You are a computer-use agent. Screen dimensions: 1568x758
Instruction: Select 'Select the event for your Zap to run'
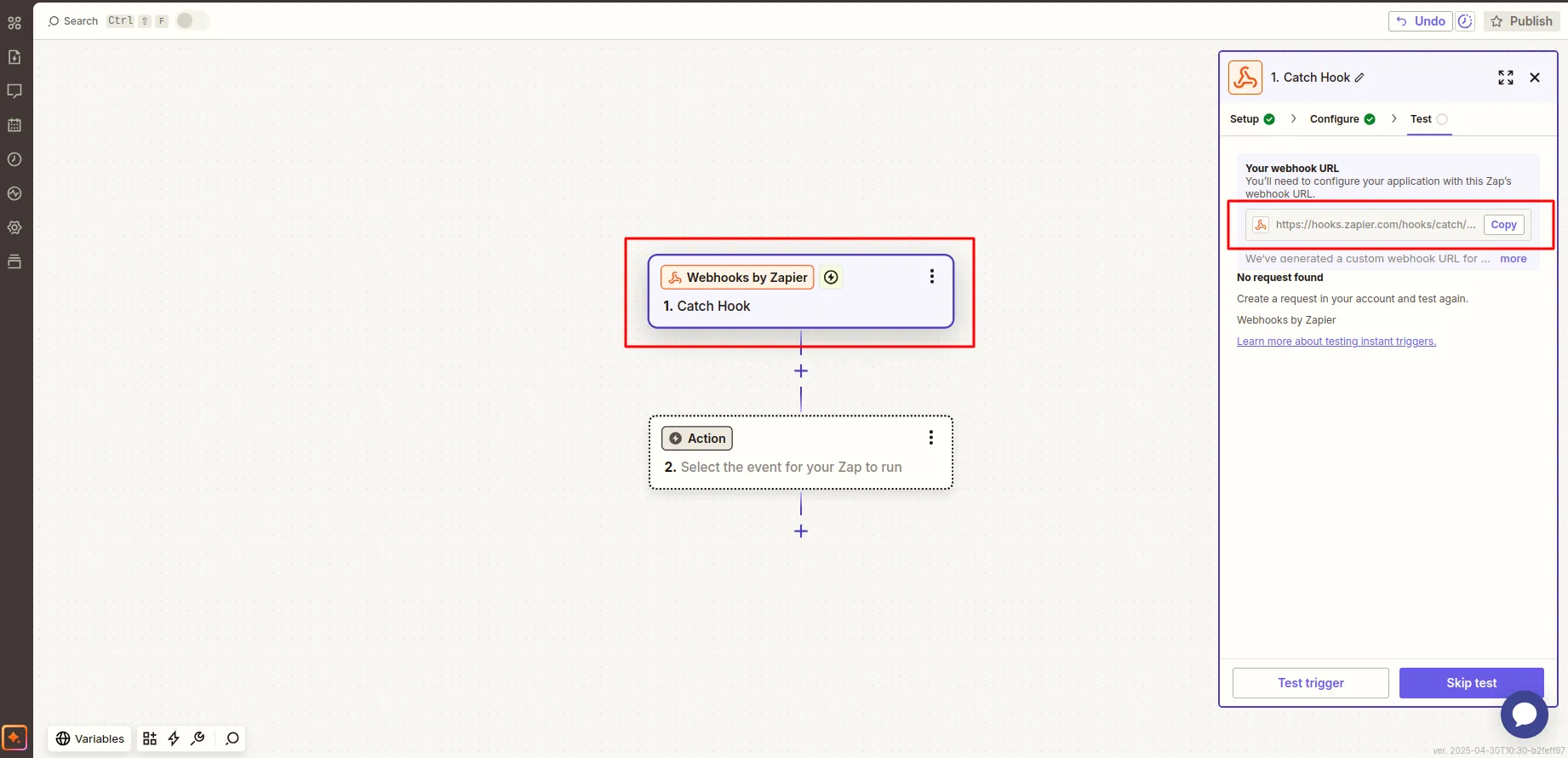coord(791,468)
